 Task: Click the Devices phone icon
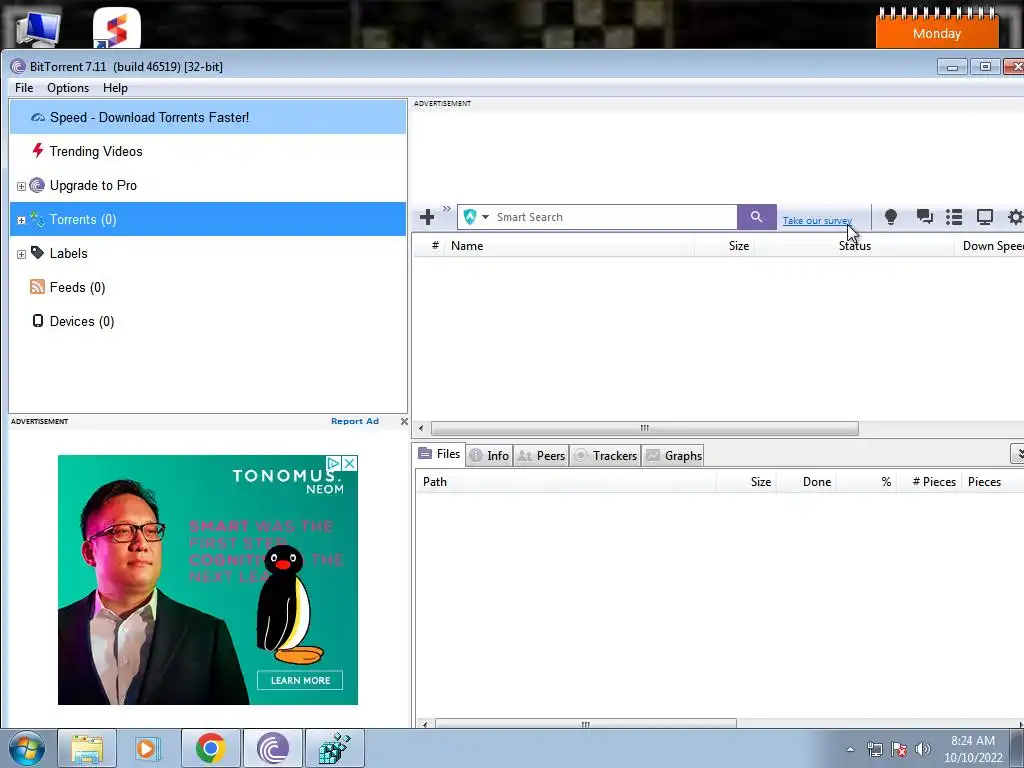pos(38,321)
